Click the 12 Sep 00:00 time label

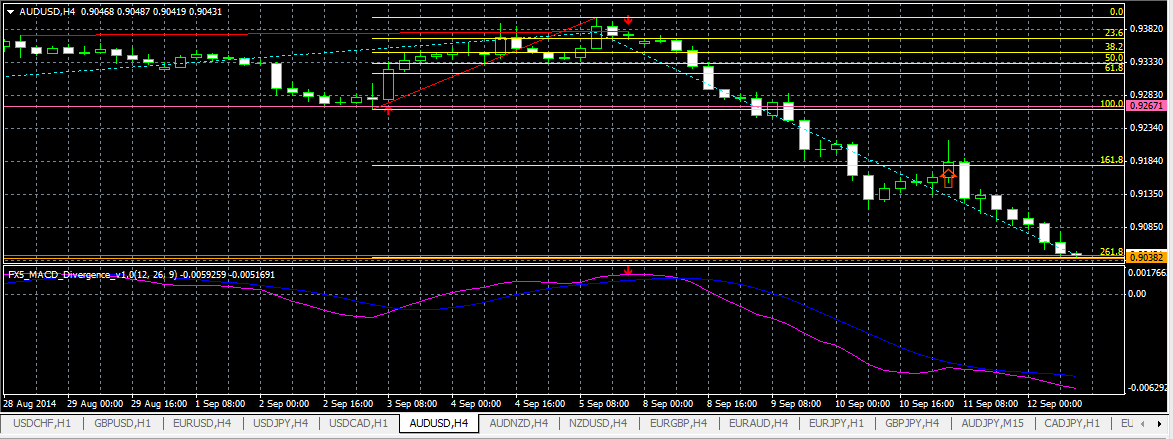1053,404
